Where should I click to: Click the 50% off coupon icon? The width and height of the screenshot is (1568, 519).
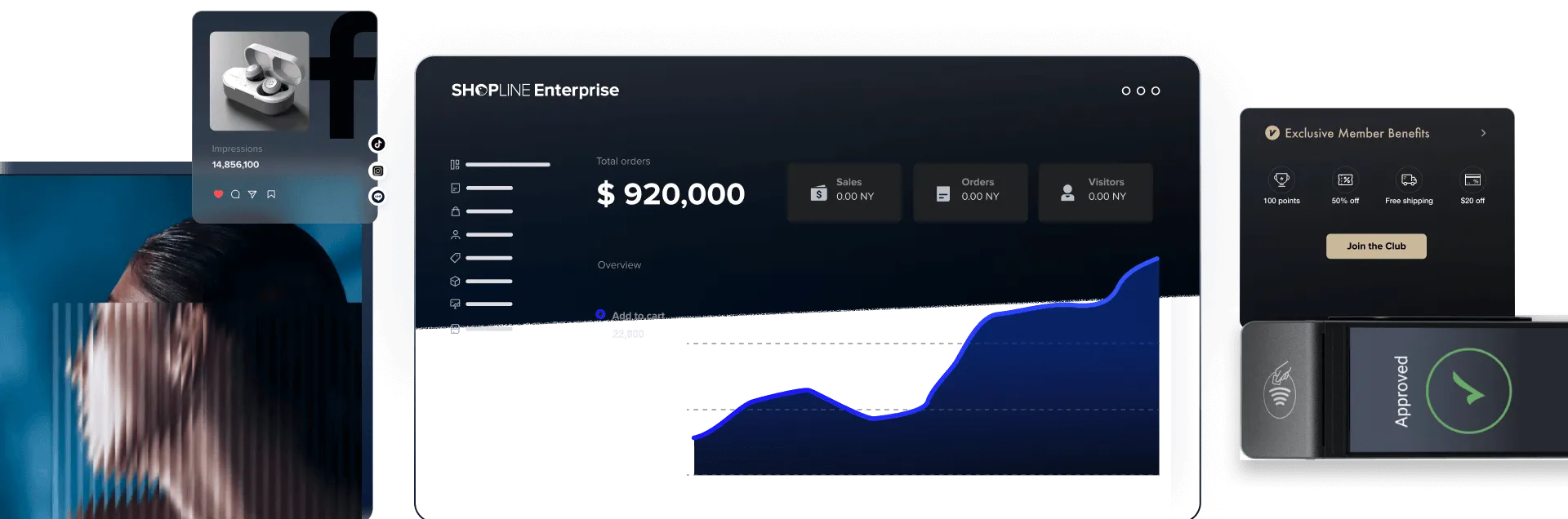coord(1345,180)
